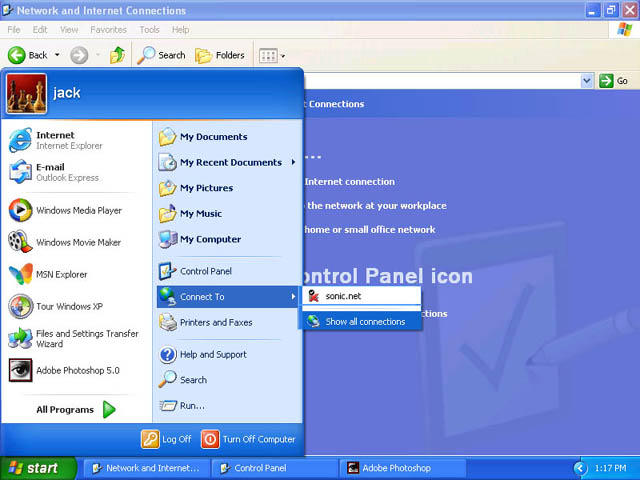
Task: Open the Help menu
Action: (180, 30)
